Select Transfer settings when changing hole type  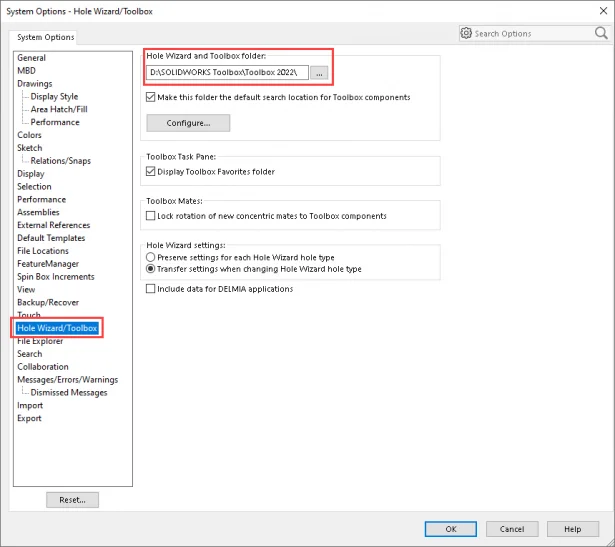pyautogui.click(x=151, y=269)
